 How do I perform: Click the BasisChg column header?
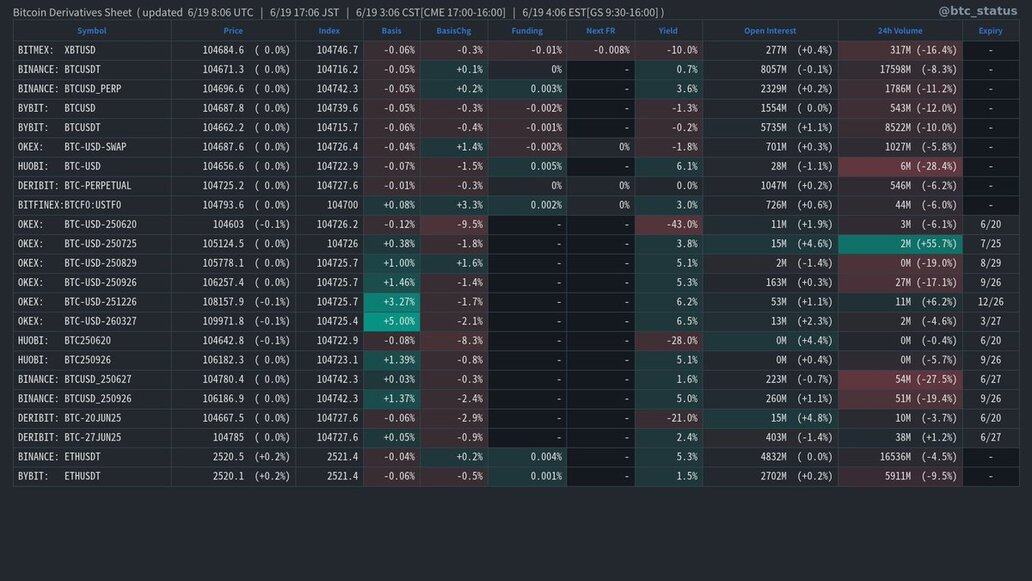click(454, 31)
